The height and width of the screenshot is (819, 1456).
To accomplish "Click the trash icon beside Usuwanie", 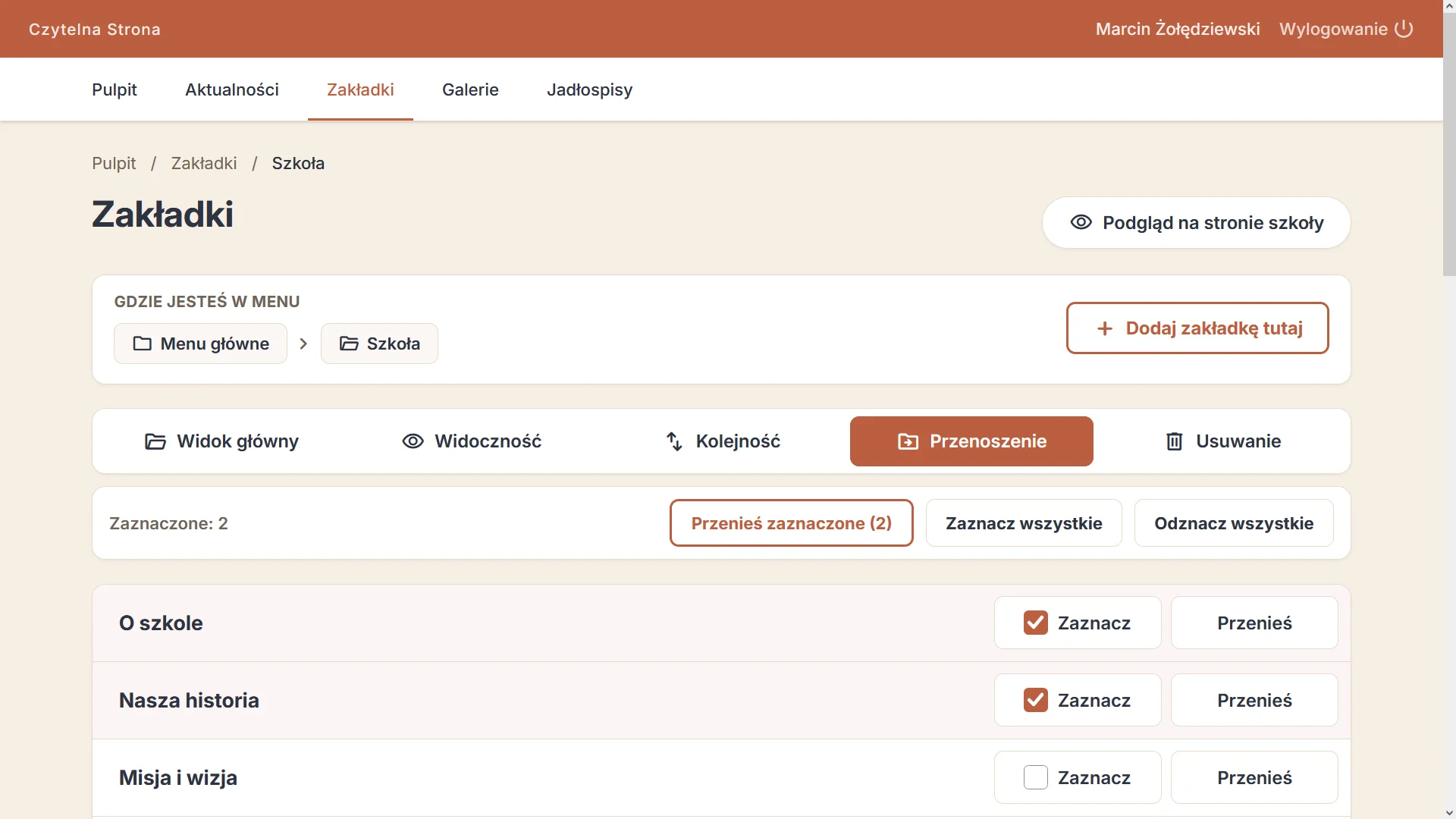I will [1174, 441].
